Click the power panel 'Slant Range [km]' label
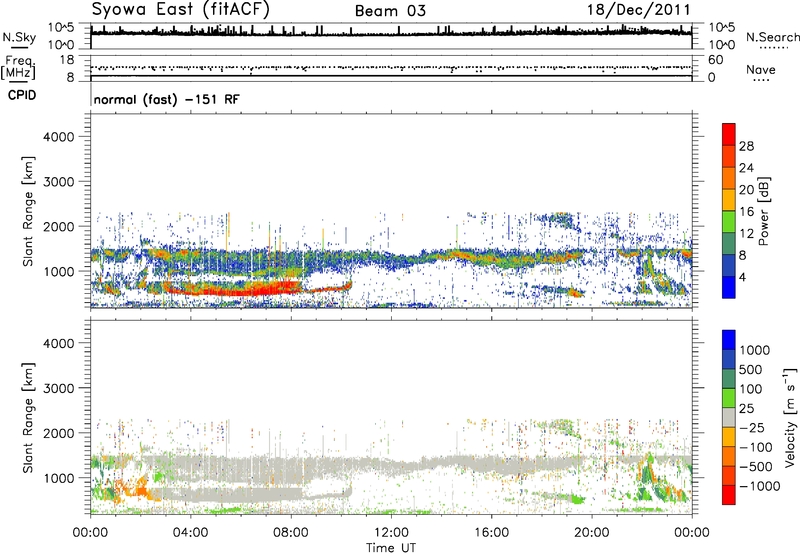Viewport: 800px width, 554px height. click(x=28, y=211)
